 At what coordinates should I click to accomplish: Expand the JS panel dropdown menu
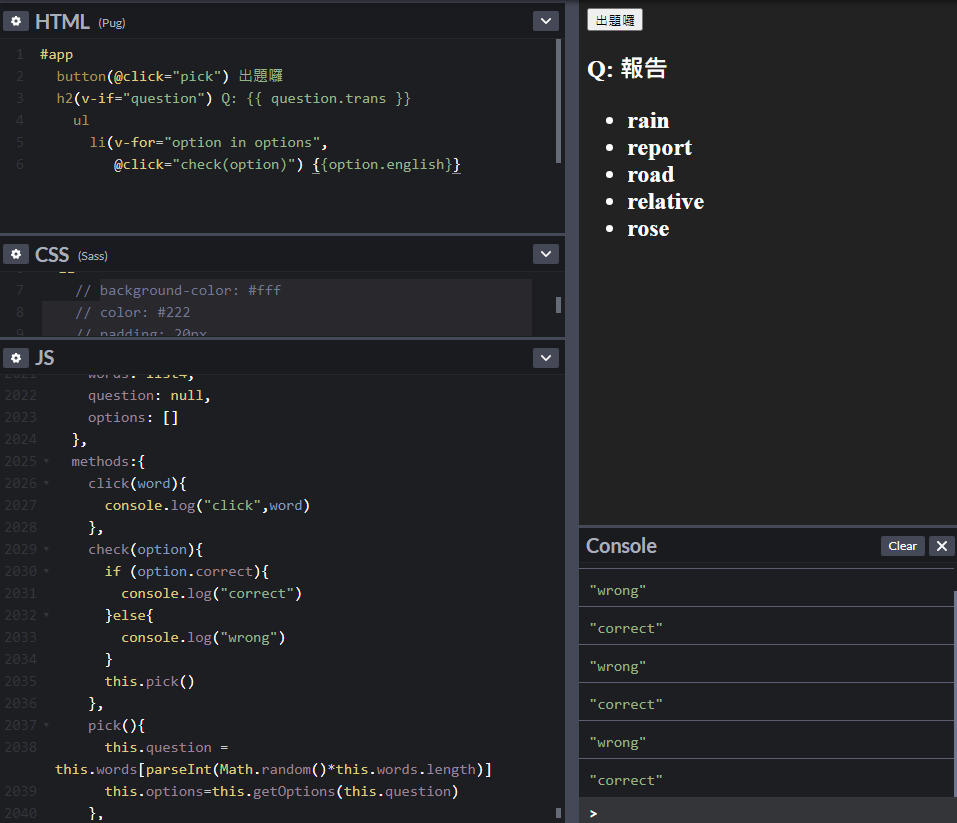click(x=546, y=358)
